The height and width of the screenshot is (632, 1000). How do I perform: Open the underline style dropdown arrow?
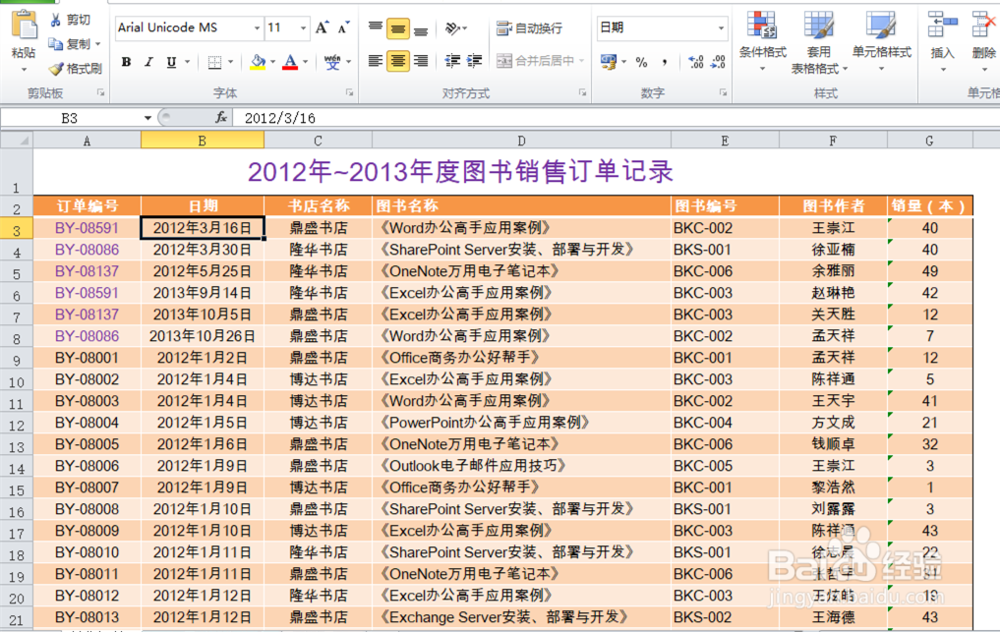point(187,62)
